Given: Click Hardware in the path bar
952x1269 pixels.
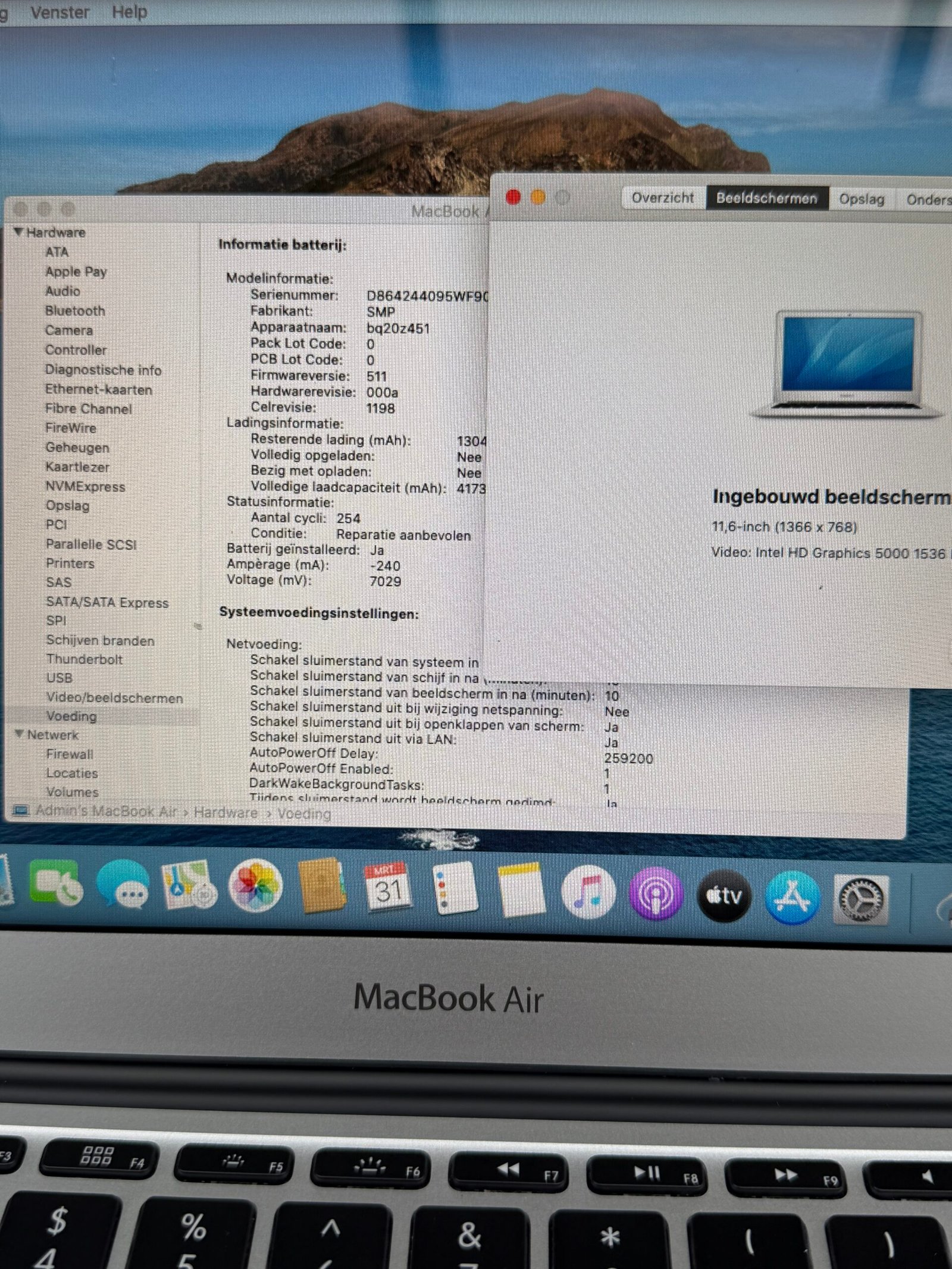Looking at the screenshot, I should coord(226,812).
